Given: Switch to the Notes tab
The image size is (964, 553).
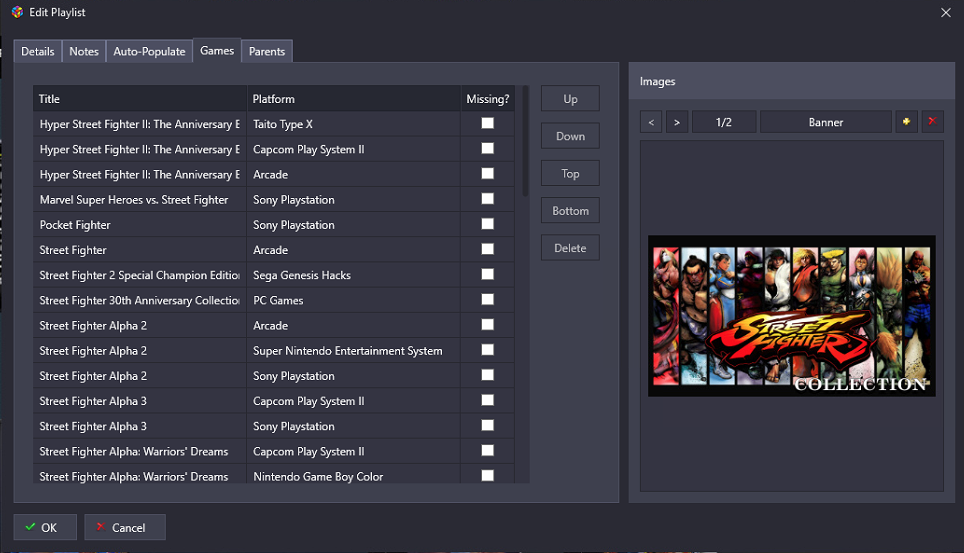Looking at the screenshot, I should point(84,51).
